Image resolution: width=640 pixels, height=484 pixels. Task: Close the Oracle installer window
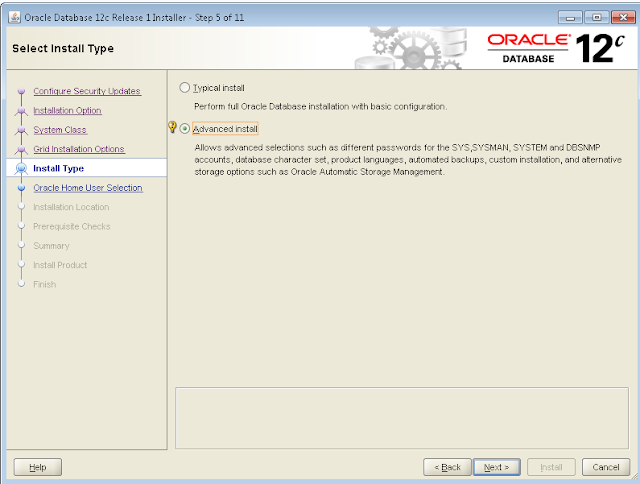(623, 18)
